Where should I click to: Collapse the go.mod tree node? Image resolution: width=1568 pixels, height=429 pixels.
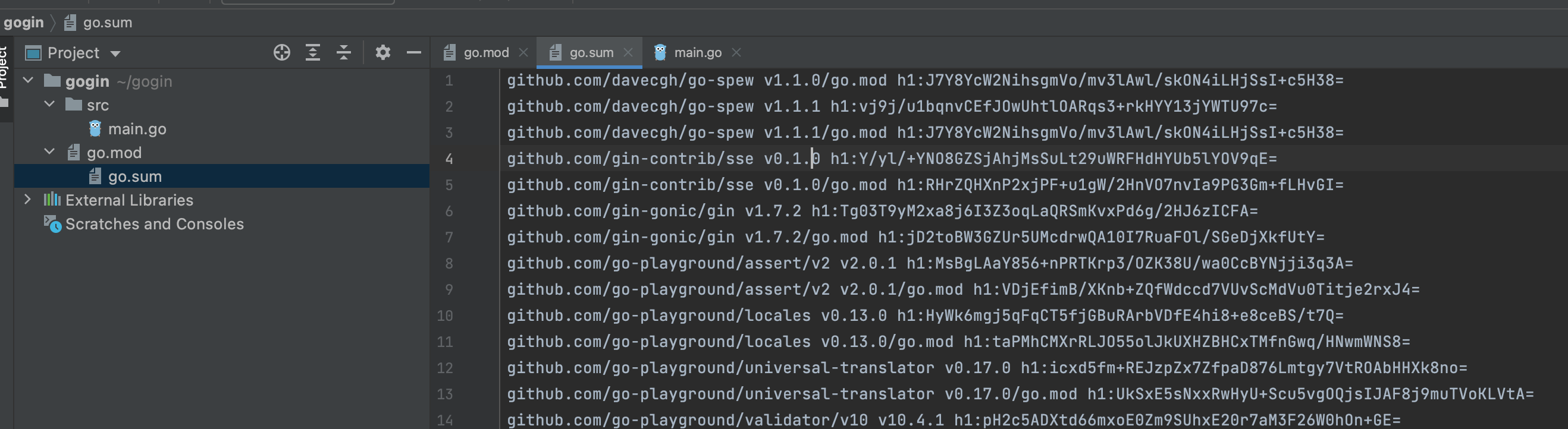coord(50,152)
